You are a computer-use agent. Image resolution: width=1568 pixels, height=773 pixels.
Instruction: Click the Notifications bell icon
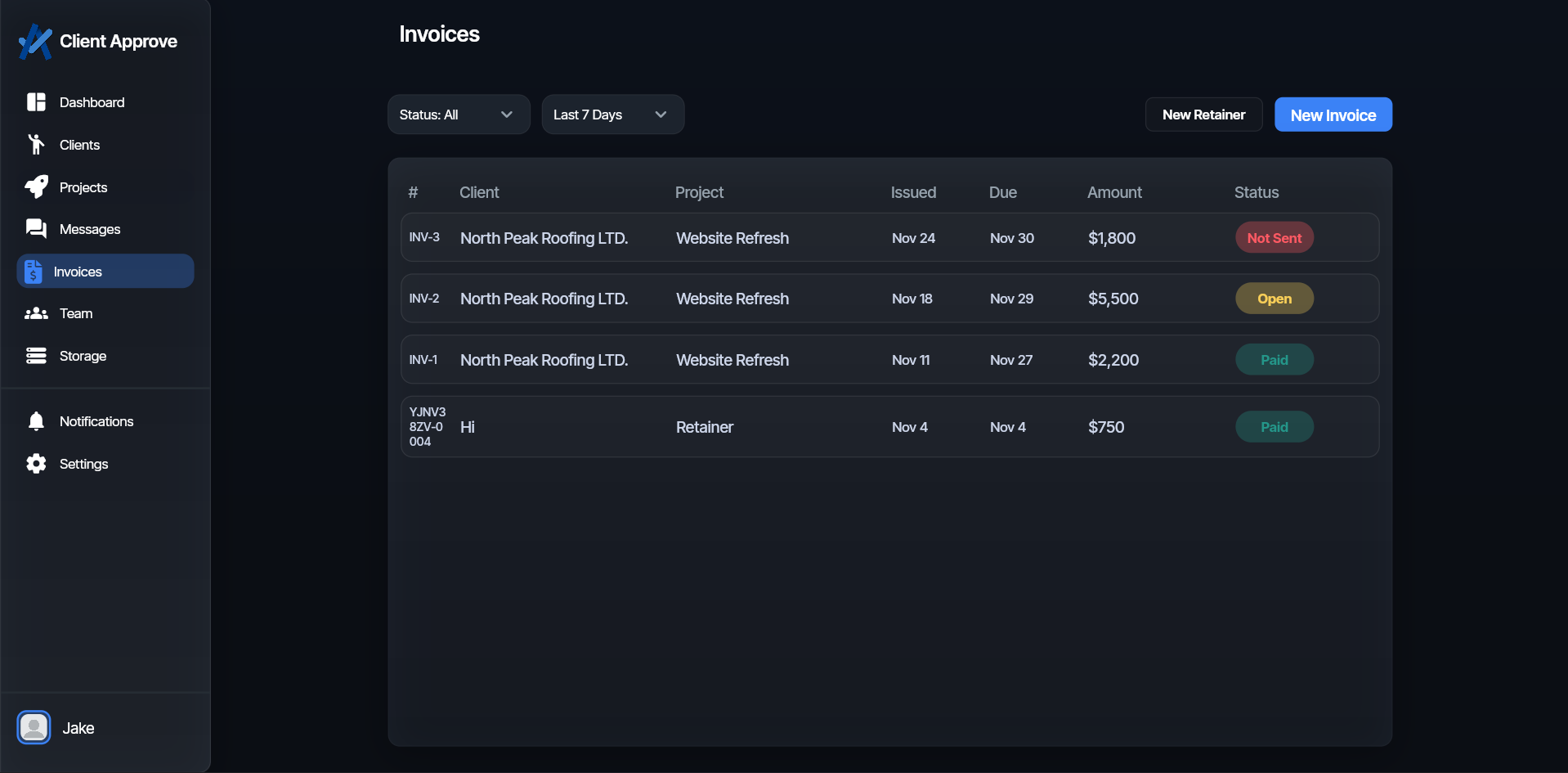[x=36, y=421]
